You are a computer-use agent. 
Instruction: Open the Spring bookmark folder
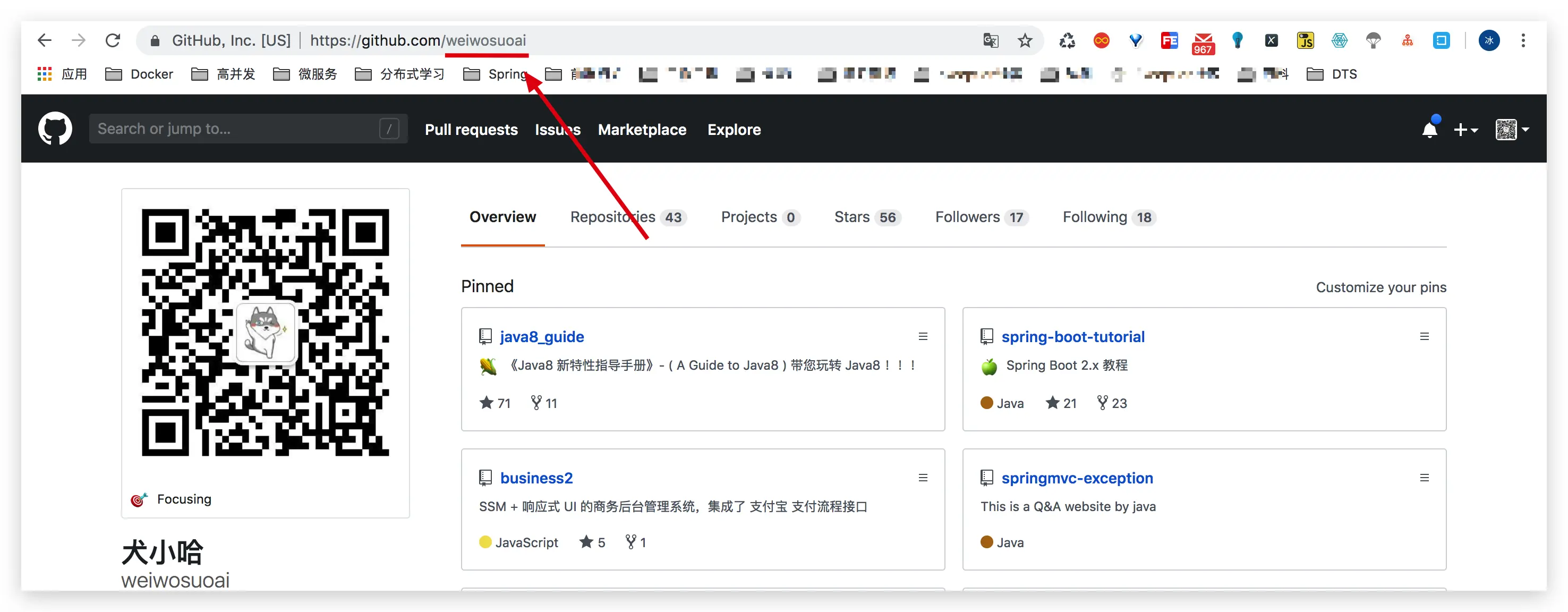click(496, 74)
